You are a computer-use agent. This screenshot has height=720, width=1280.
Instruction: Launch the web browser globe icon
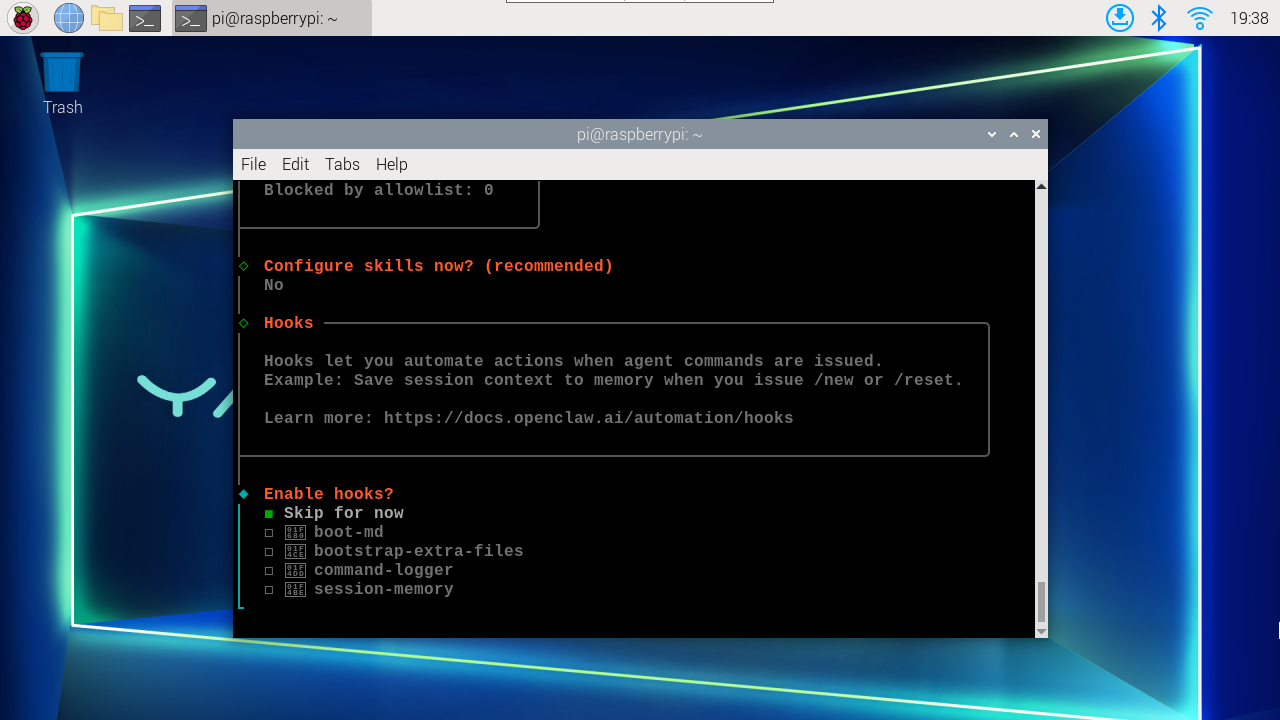(x=68, y=18)
